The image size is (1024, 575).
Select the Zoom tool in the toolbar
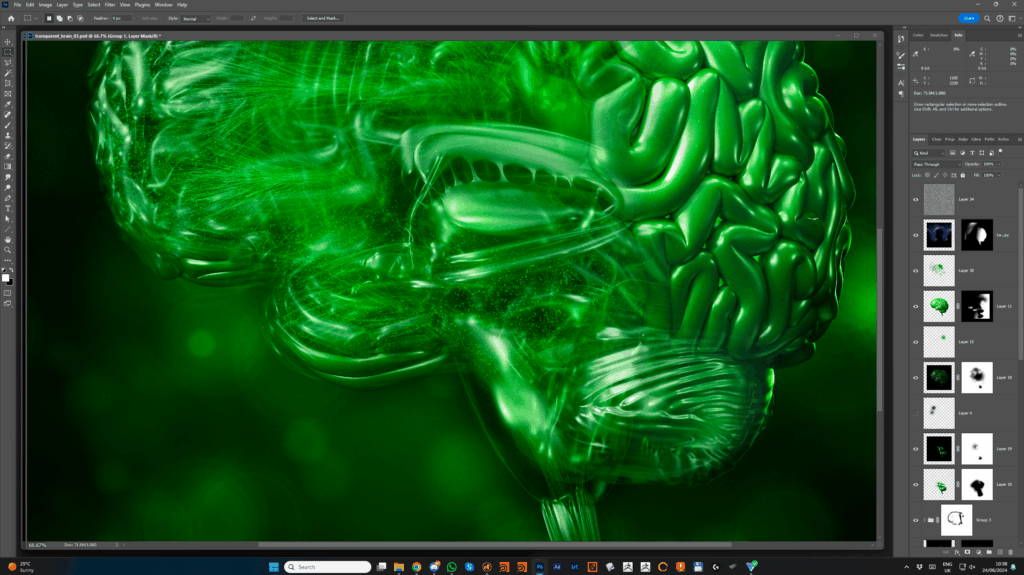point(7,250)
